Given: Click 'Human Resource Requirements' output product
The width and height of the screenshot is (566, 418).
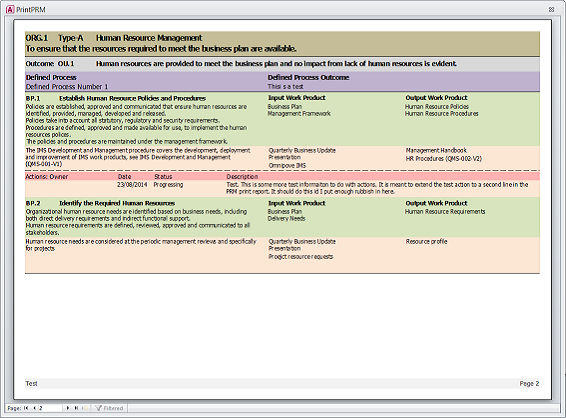Looking at the screenshot, I should coord(445,212).
